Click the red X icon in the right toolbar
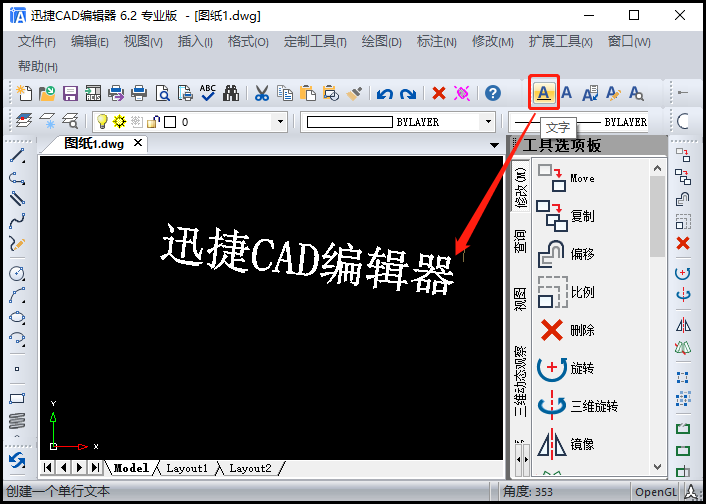The height and width of the screenshot is (504, 707). point(683,243)
